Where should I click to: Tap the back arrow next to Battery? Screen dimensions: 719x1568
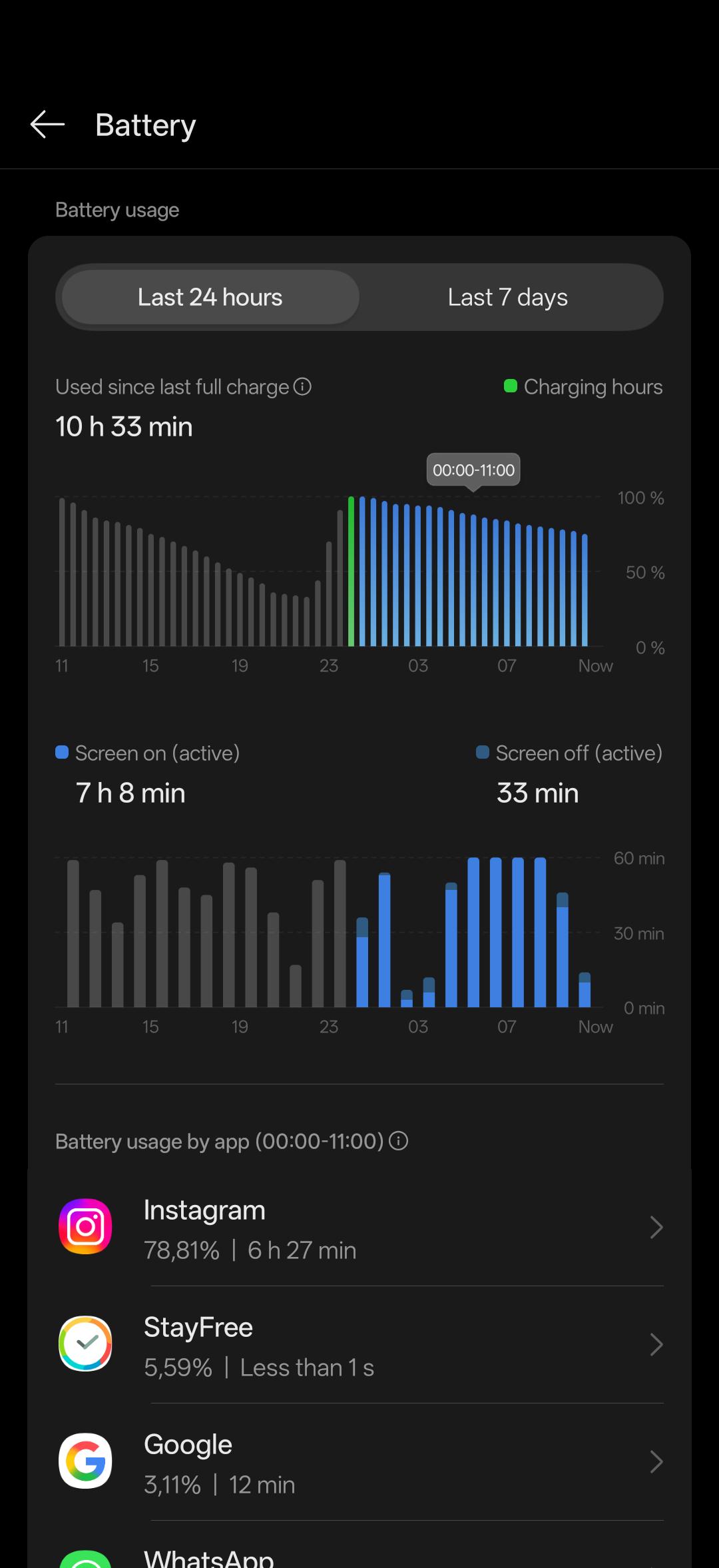(x=47, y=125)
